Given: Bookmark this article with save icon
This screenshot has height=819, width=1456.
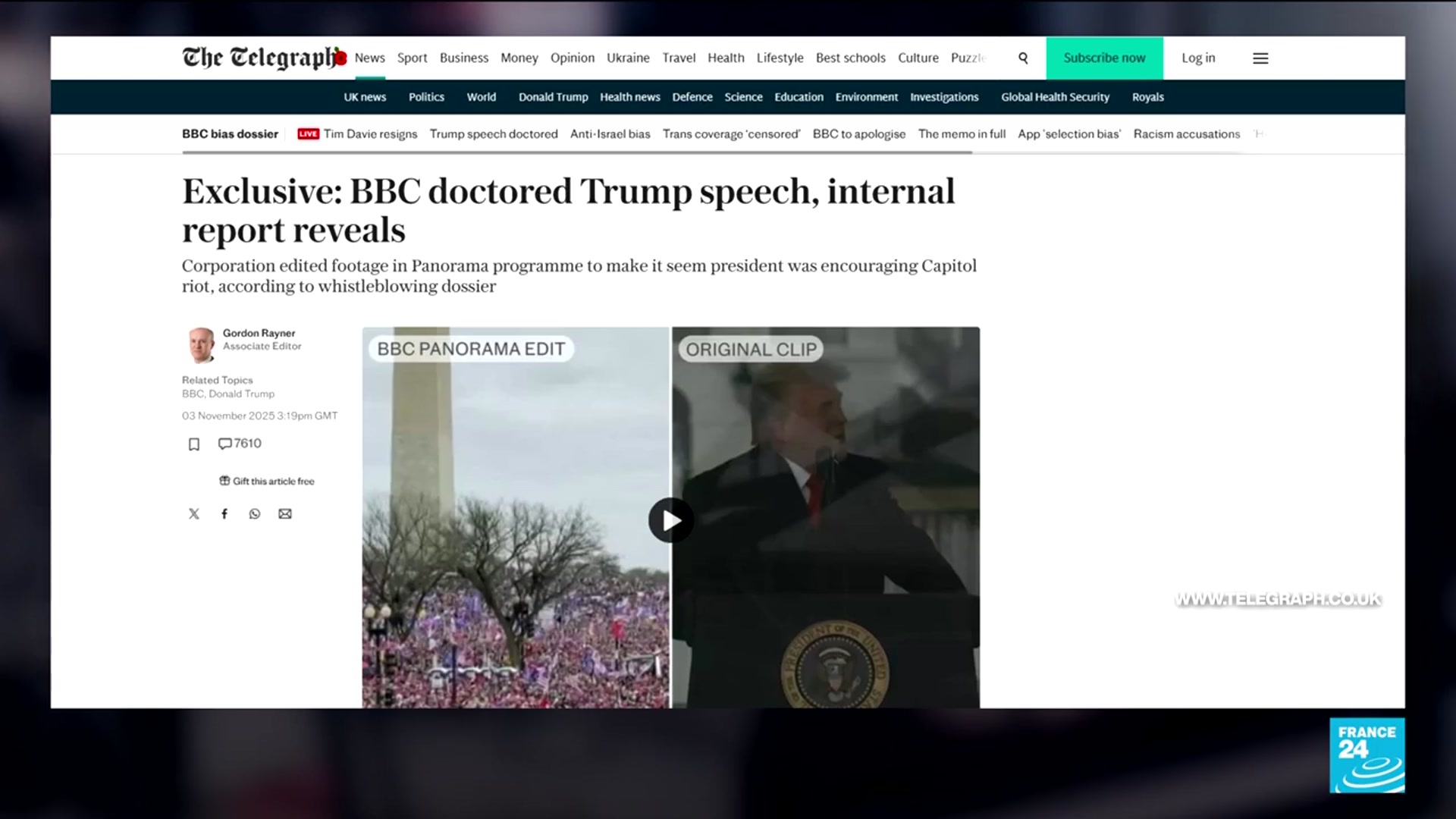Looking at the screenshot, I should (x=194, y=444).
